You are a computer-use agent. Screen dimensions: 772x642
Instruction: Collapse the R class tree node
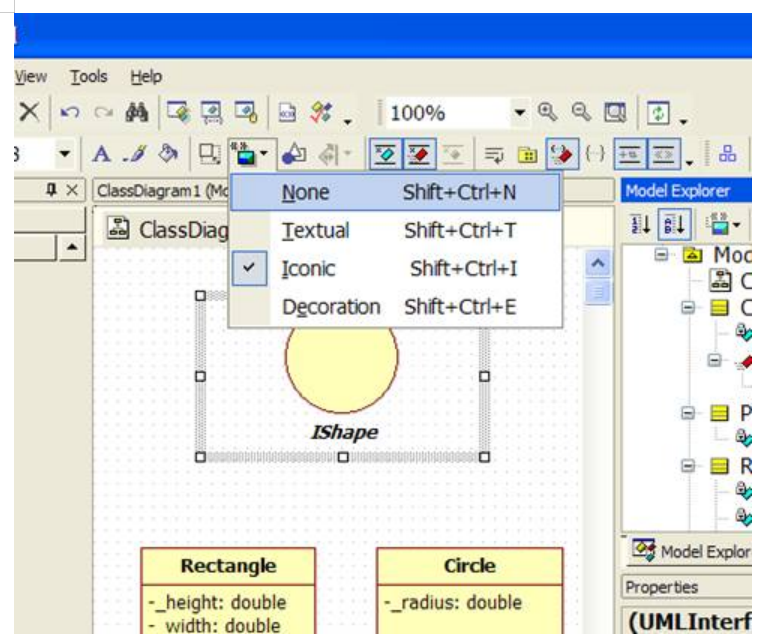(x=688, y=465)
